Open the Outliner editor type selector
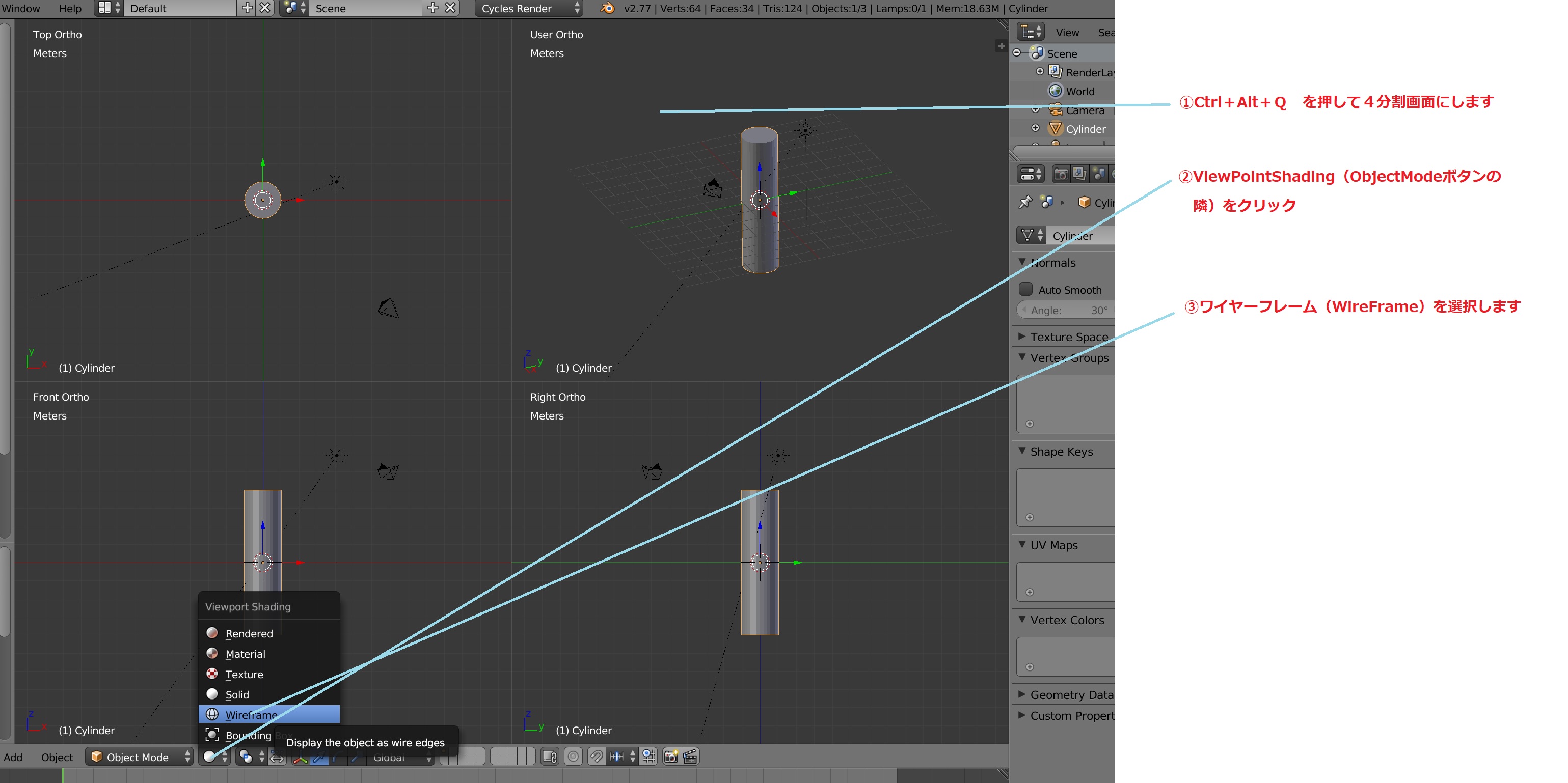 point(1031,32)
